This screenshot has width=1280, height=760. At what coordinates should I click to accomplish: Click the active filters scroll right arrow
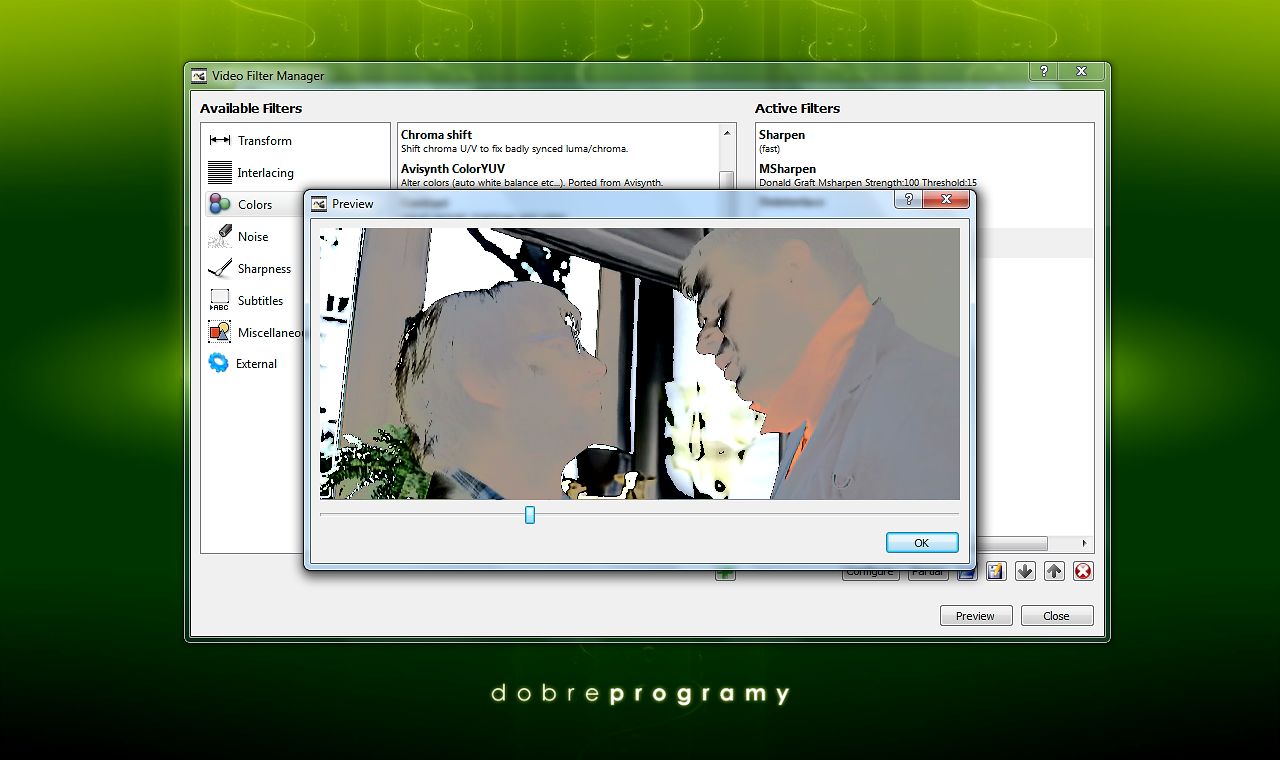point(1085,543)
